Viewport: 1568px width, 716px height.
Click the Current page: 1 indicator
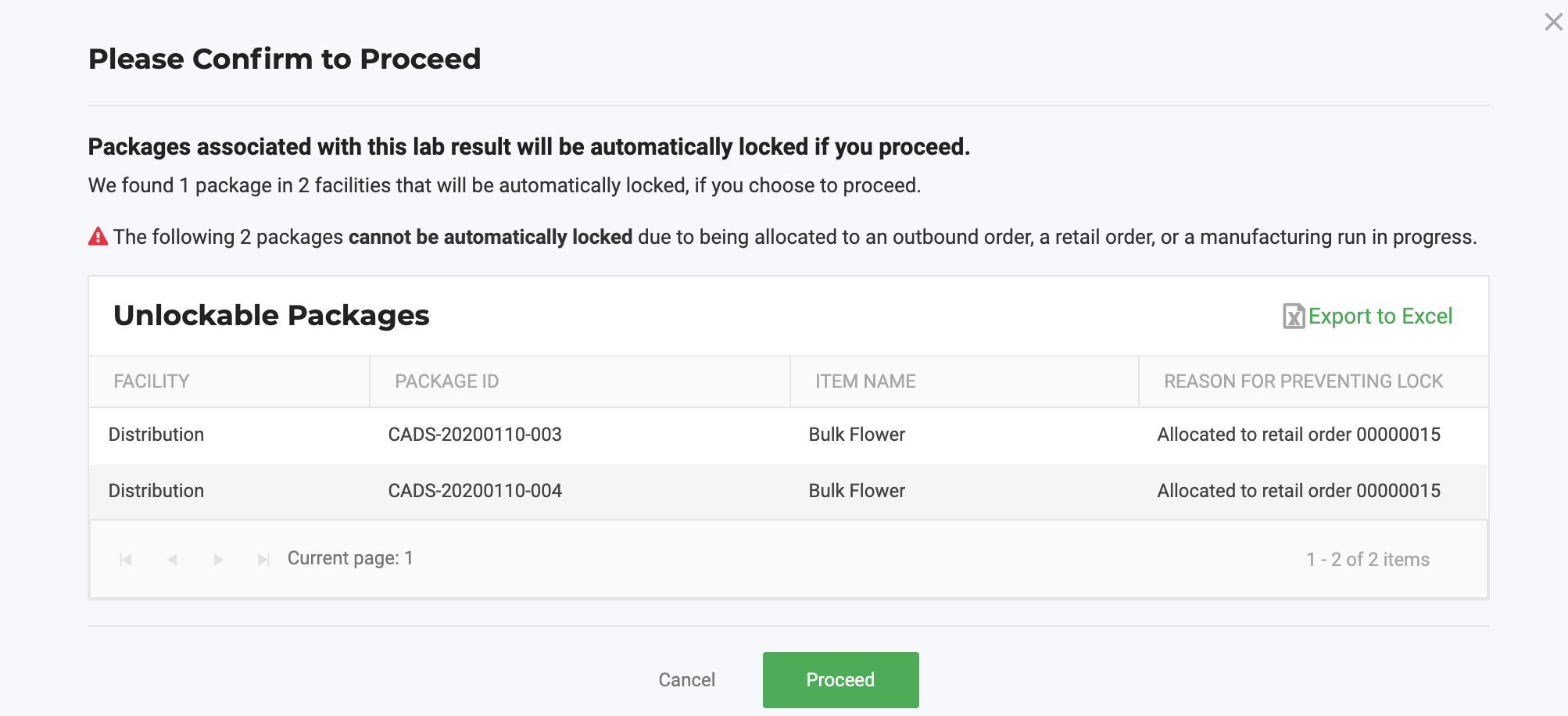point(350,558)
